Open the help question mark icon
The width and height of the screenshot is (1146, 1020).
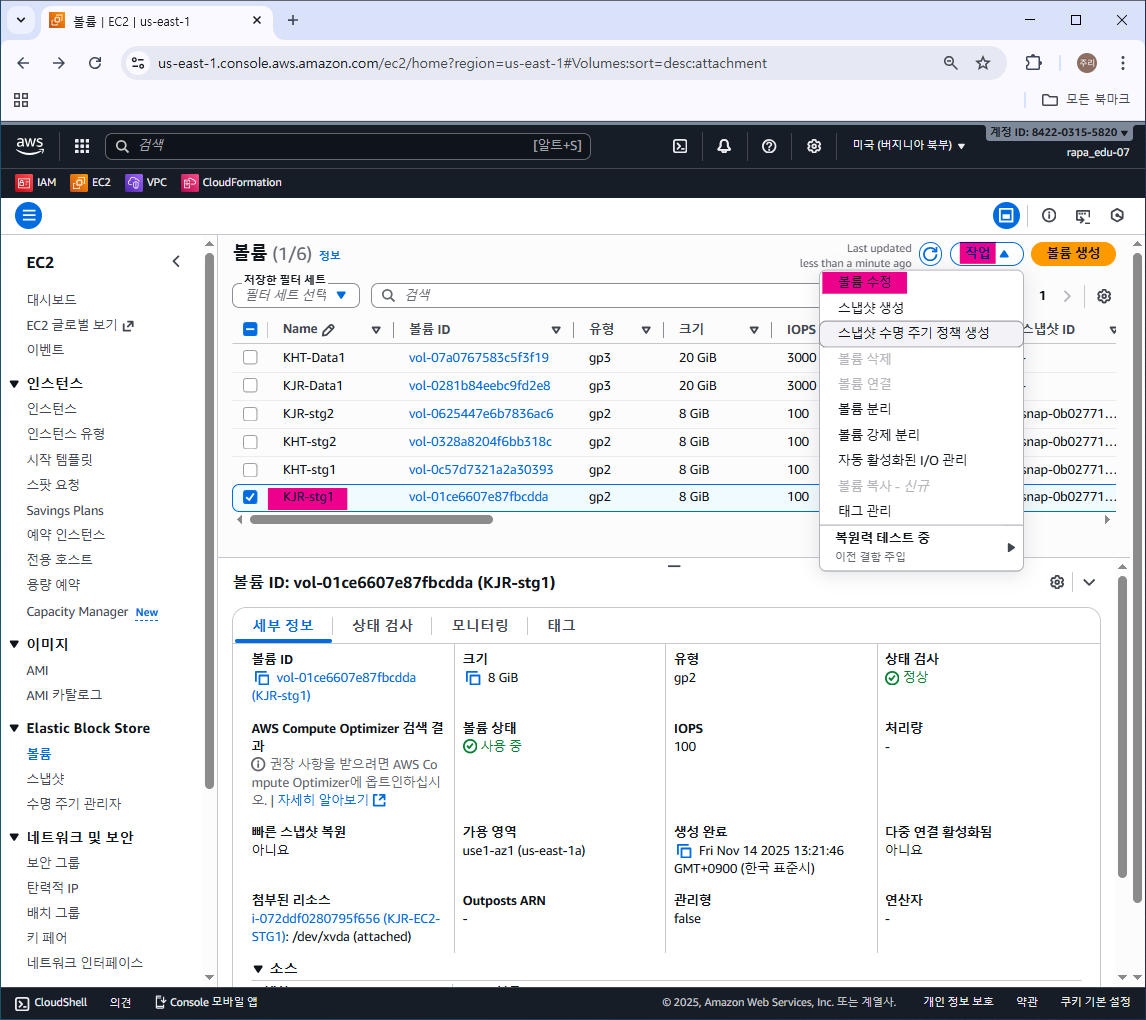pos(769,146)
